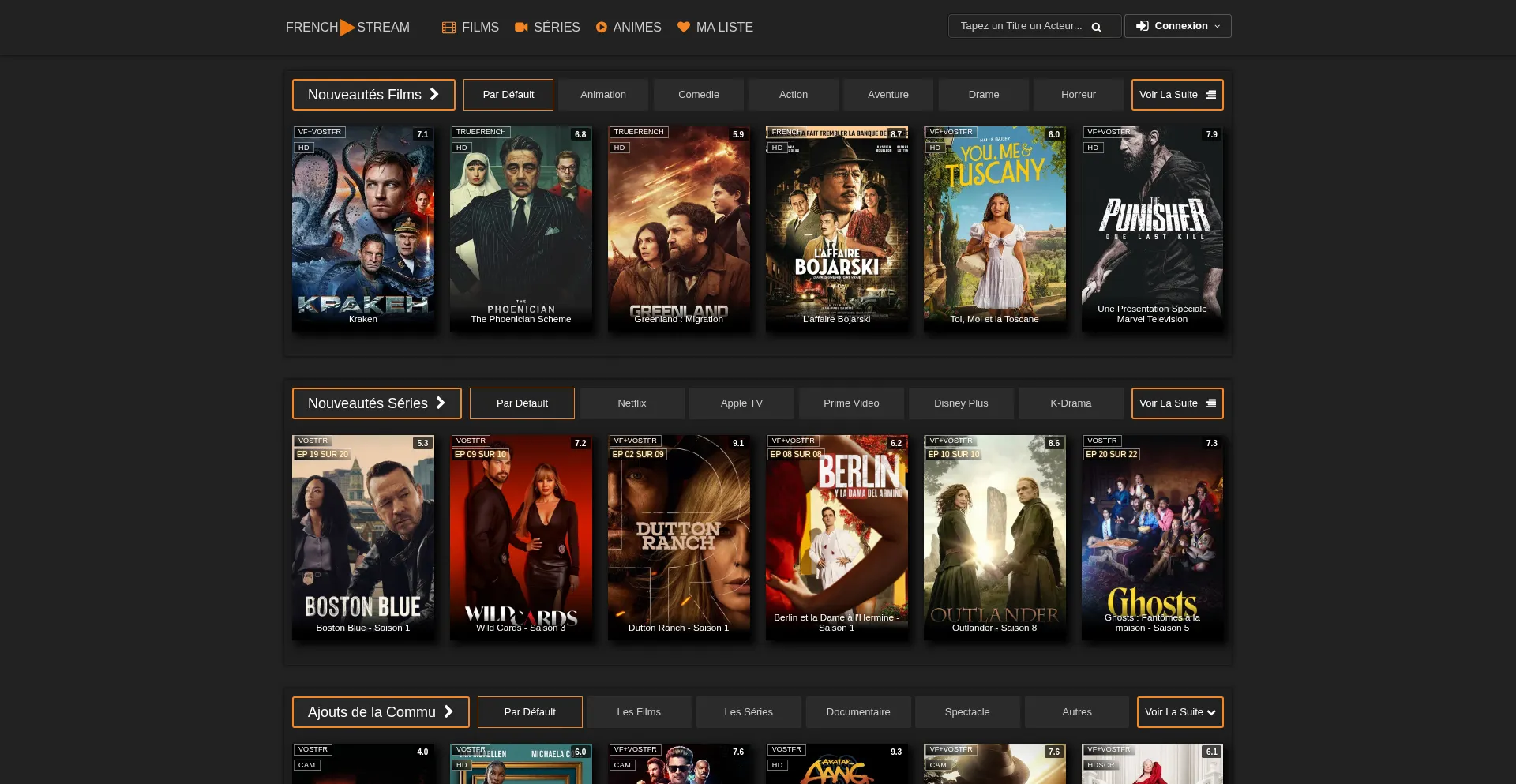Open the Wild Cards - Saison 3 poster
This screenshot has width=1516, height=784.
(521, 538)
